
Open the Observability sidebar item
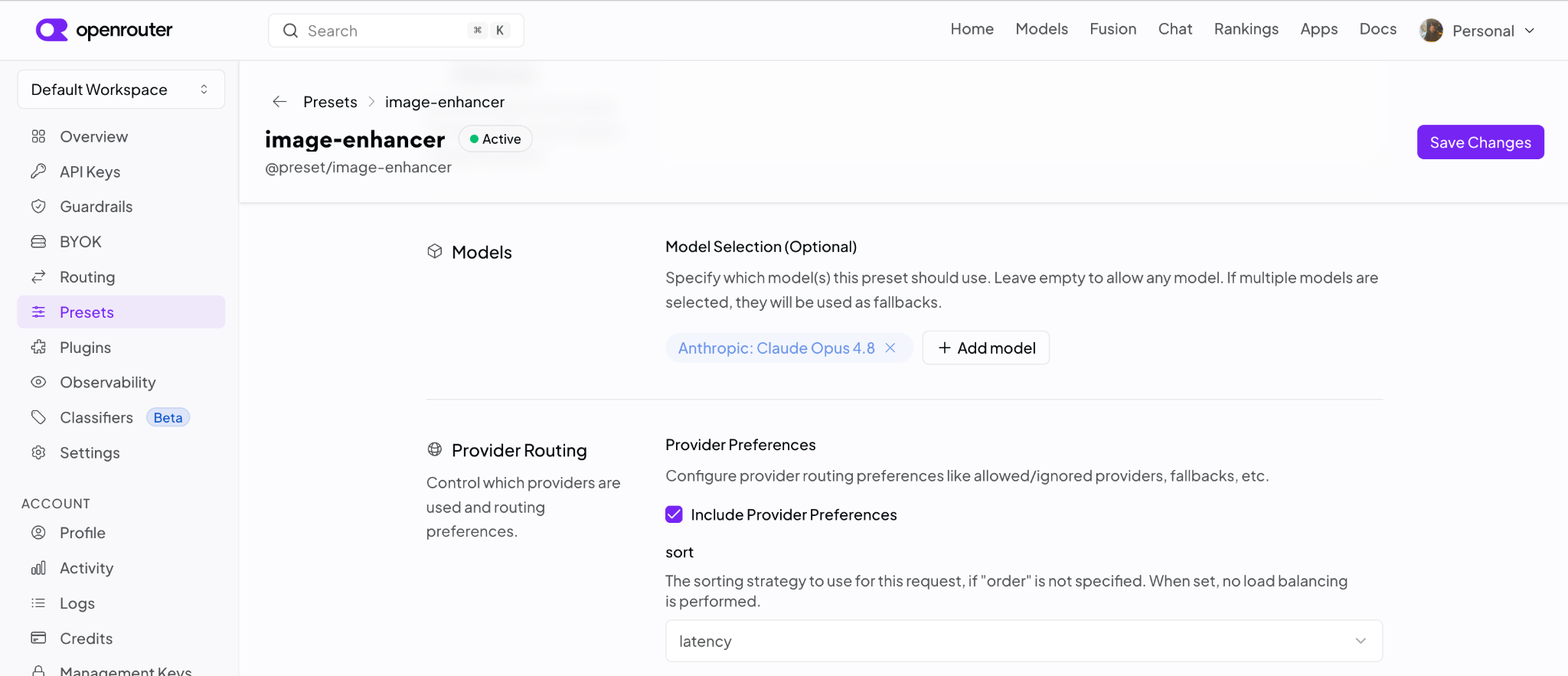pyautogui.click(x=121, y=382)
